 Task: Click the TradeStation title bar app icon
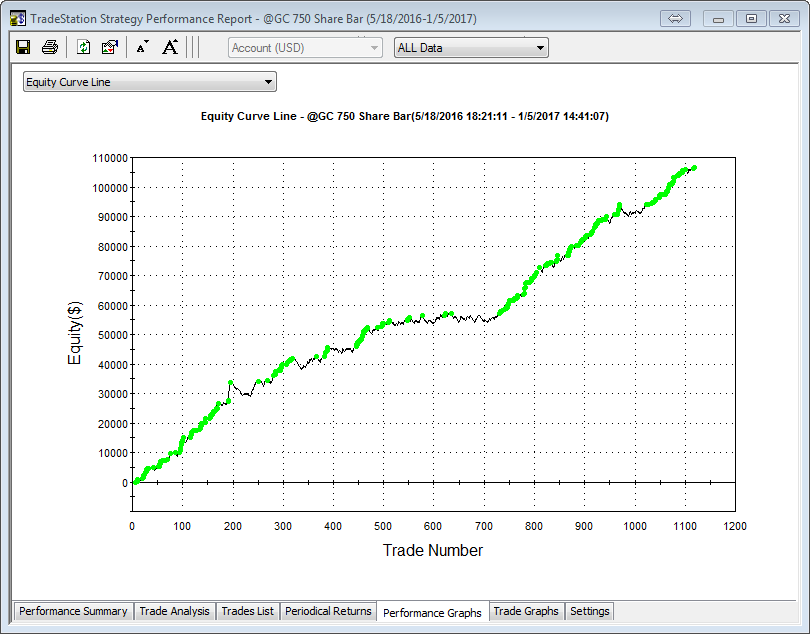pyautogui.click(x=17, y=18)
